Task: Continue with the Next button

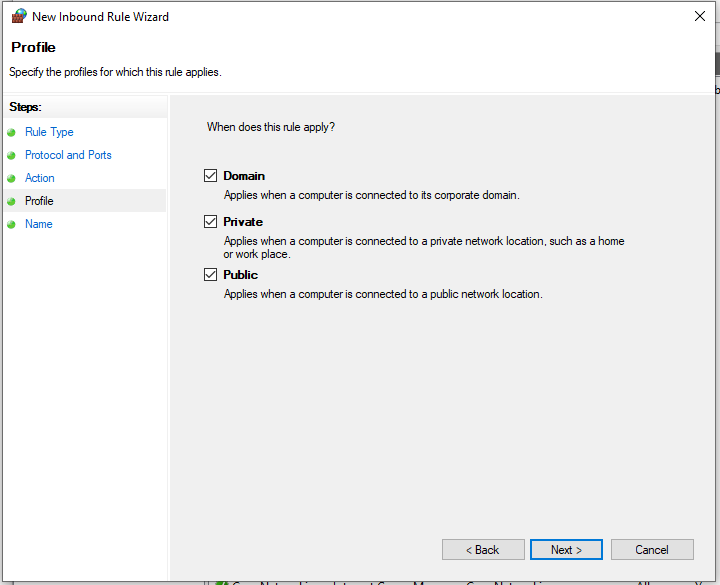Action: coord(566,550)
